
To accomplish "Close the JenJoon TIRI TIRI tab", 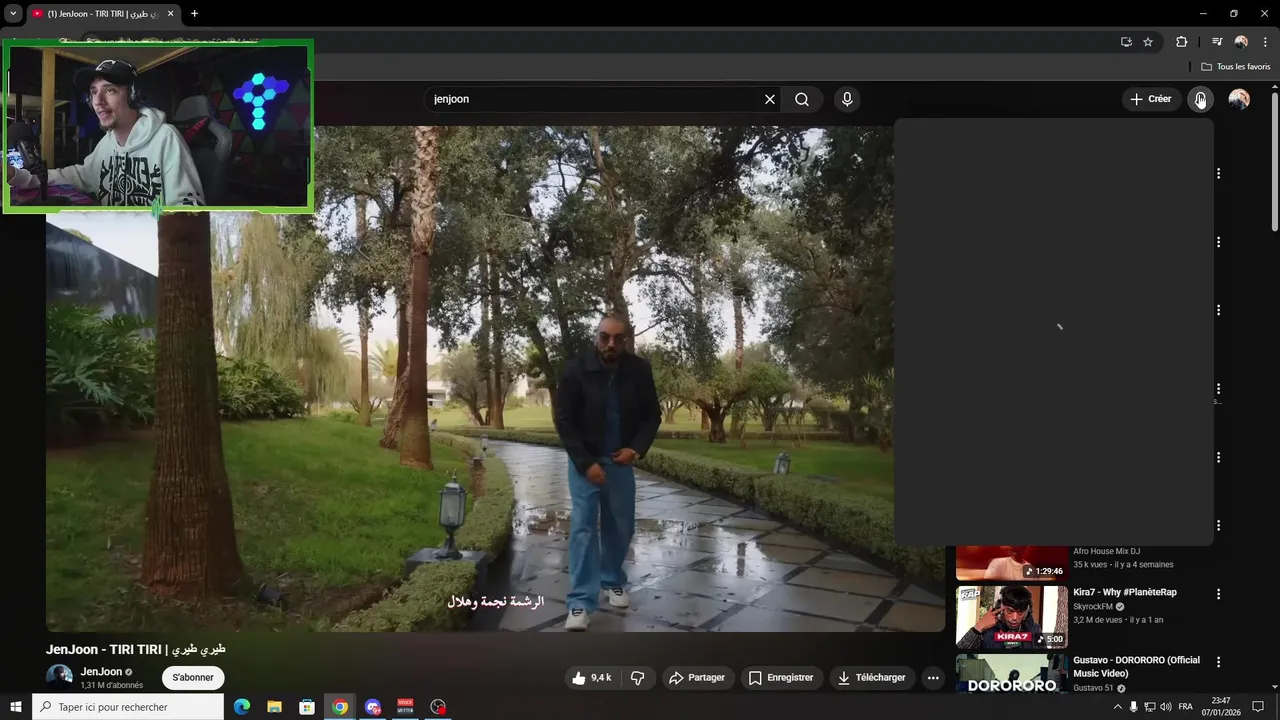I will point(170,14).
